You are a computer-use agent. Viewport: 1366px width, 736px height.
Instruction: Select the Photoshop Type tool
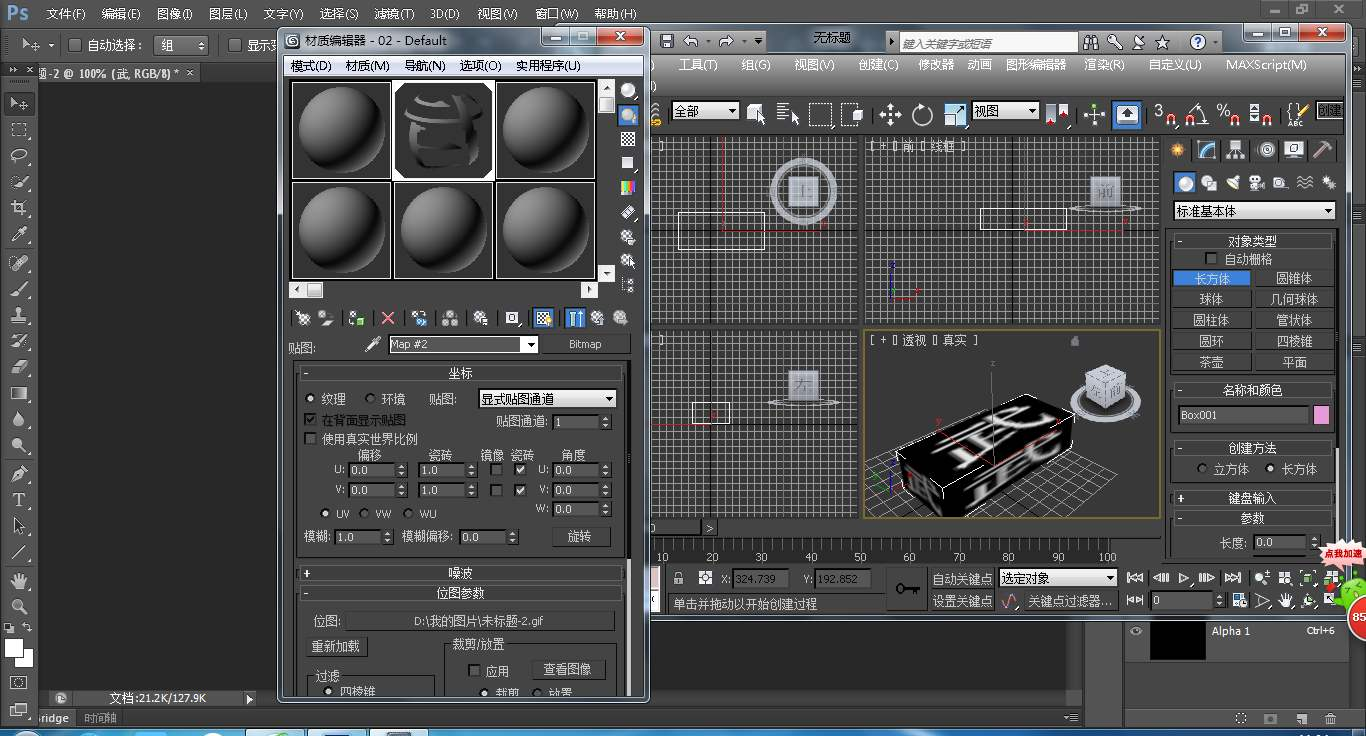pos(19,499)
